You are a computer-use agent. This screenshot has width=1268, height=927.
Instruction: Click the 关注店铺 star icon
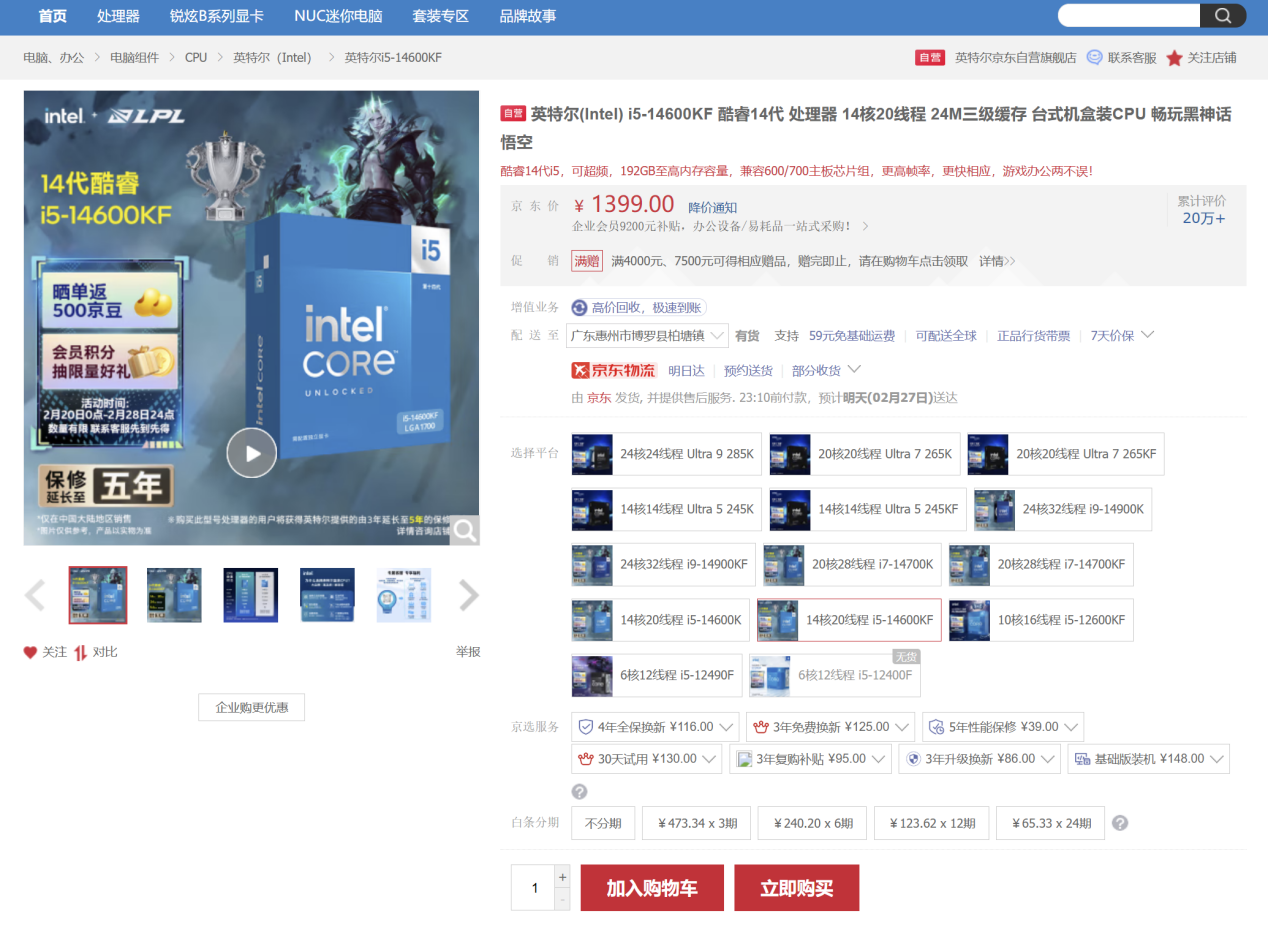pos(1174,58)
